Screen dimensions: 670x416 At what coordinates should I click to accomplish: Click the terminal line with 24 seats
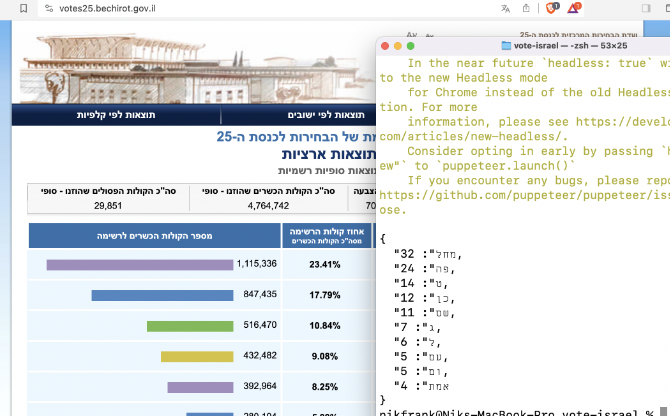click(424, 269)
